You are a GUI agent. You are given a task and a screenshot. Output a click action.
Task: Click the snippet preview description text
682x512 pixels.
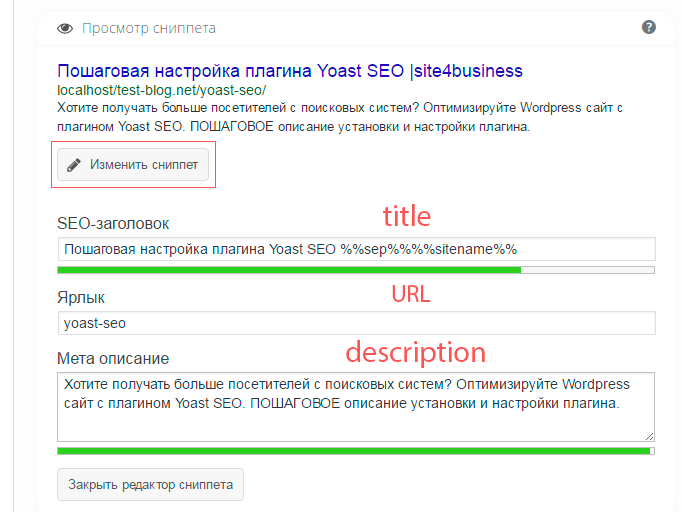340,117
